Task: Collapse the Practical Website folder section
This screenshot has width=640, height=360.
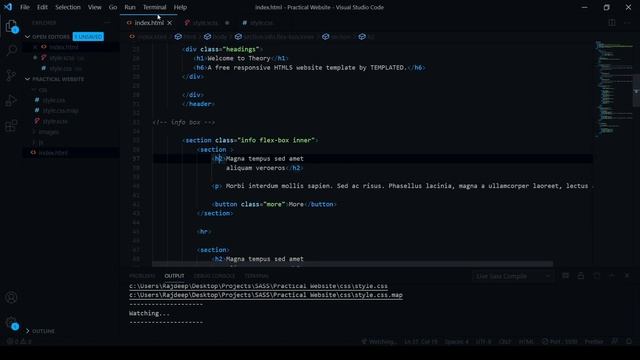Action: [x=27, y=79]
